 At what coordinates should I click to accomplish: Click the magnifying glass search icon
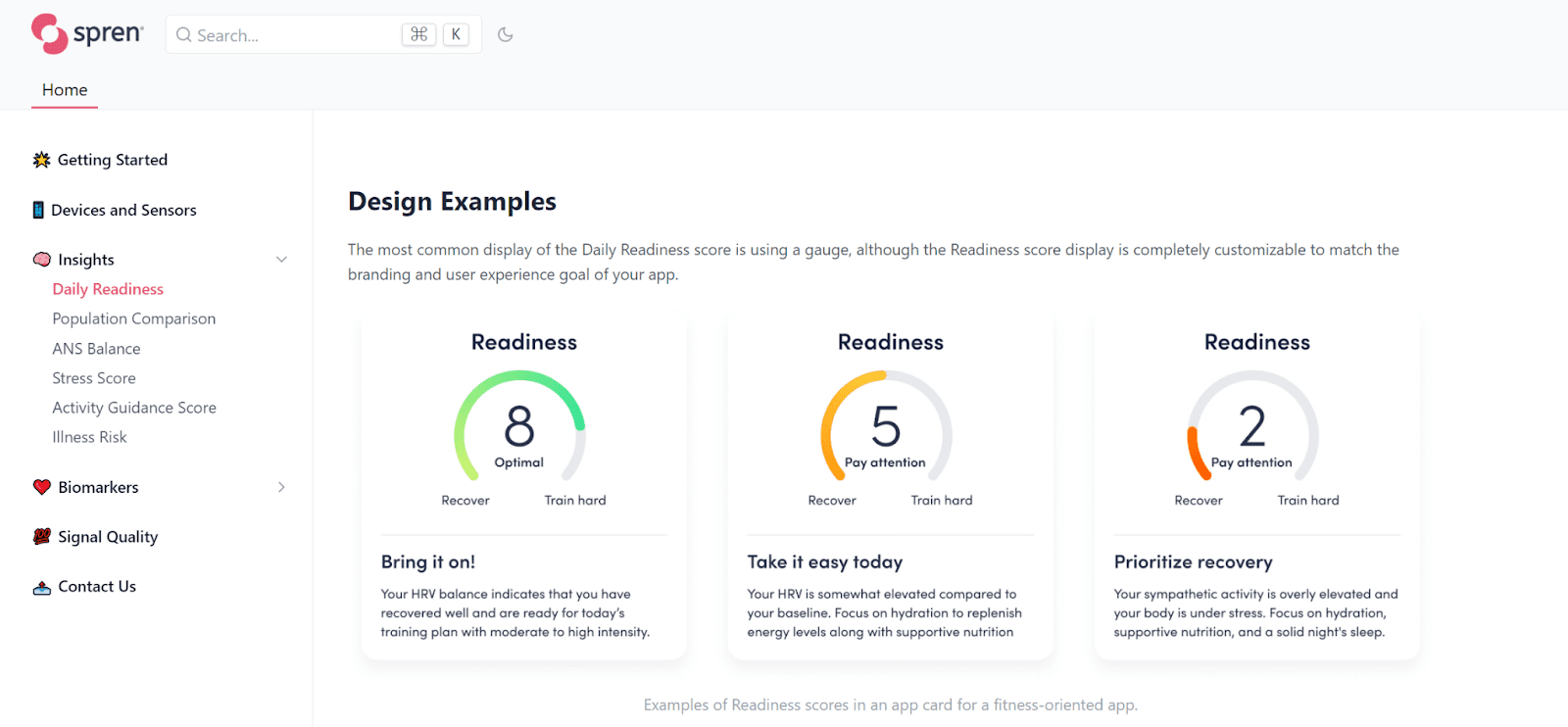coord(184,34)
